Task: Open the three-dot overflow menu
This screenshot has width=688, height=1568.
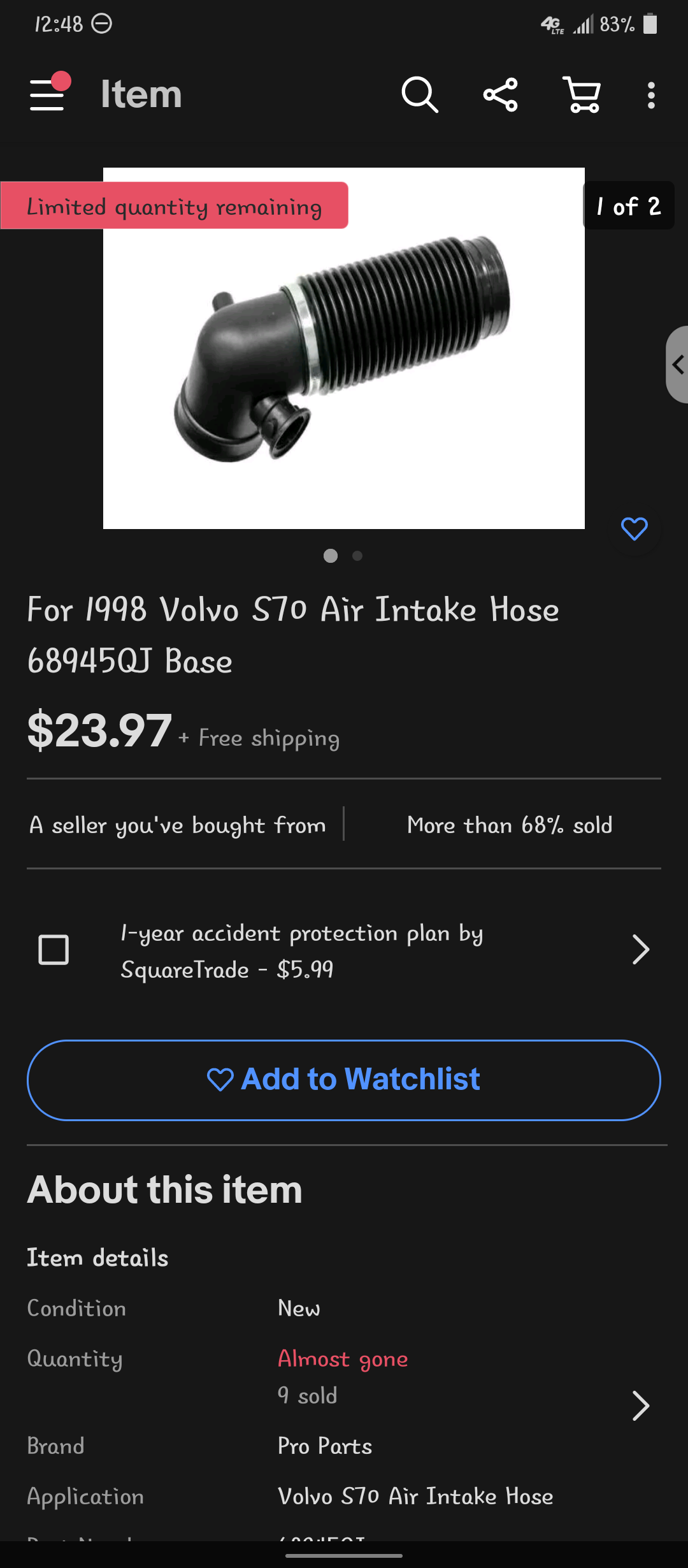Action: (650, 95)
